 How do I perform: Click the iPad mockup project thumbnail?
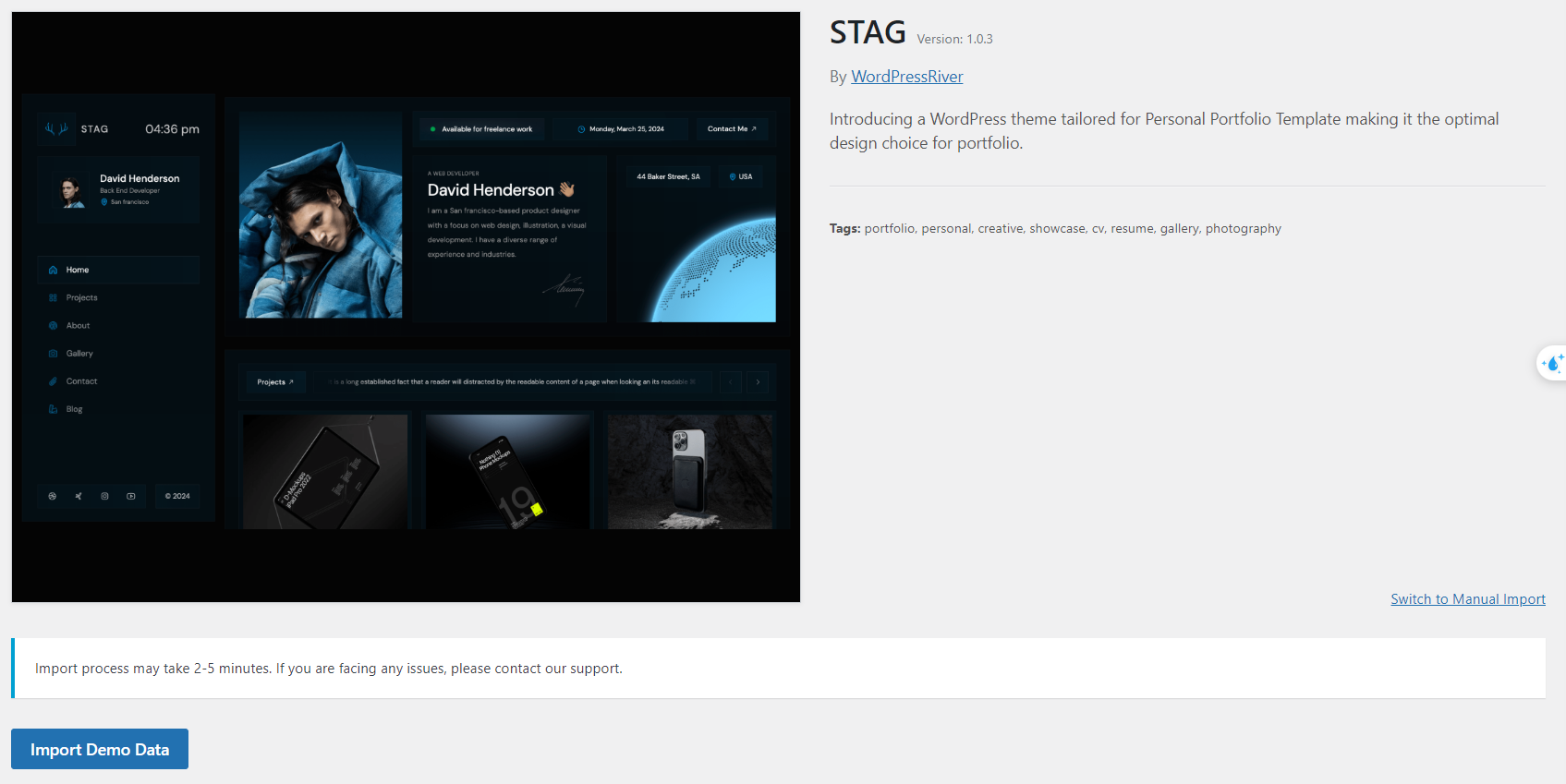324,472
